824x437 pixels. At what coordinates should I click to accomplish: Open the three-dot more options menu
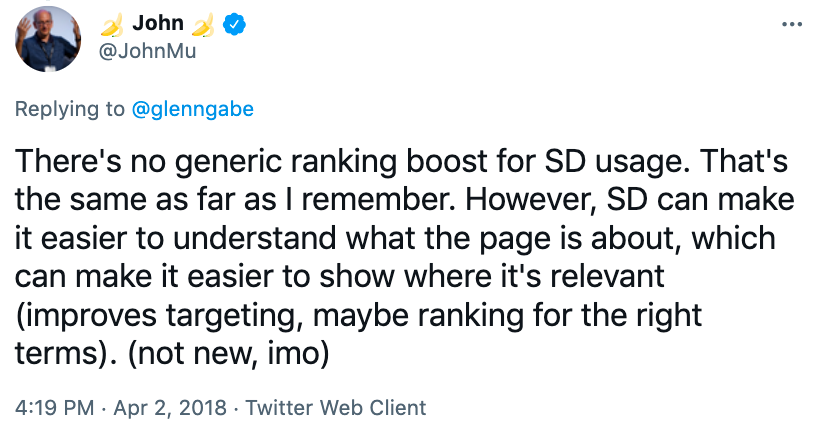(792, 23)
